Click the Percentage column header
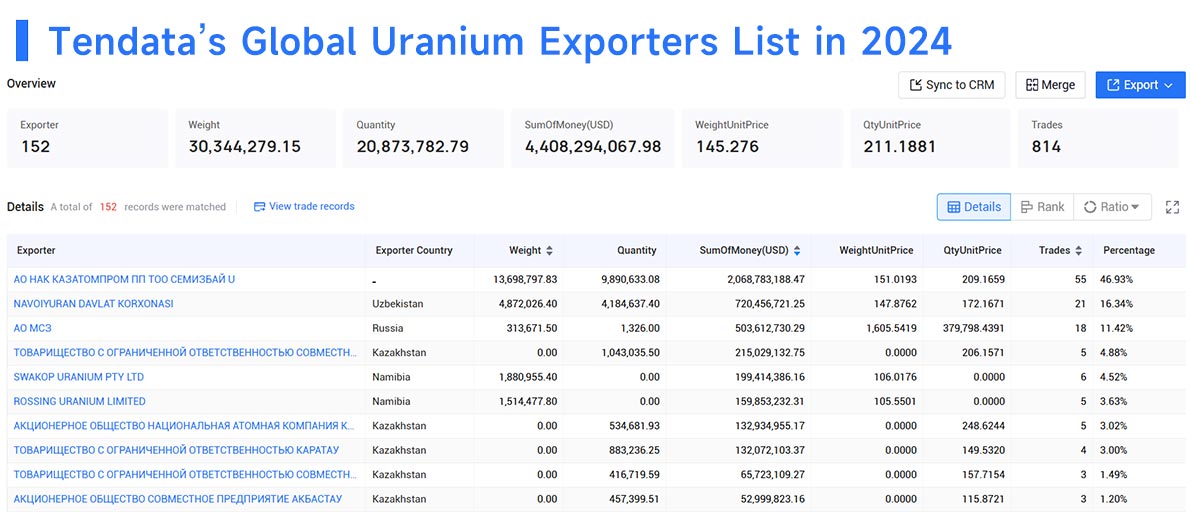This screenshot has height=525, width=1190. (x=1129, y=250)
